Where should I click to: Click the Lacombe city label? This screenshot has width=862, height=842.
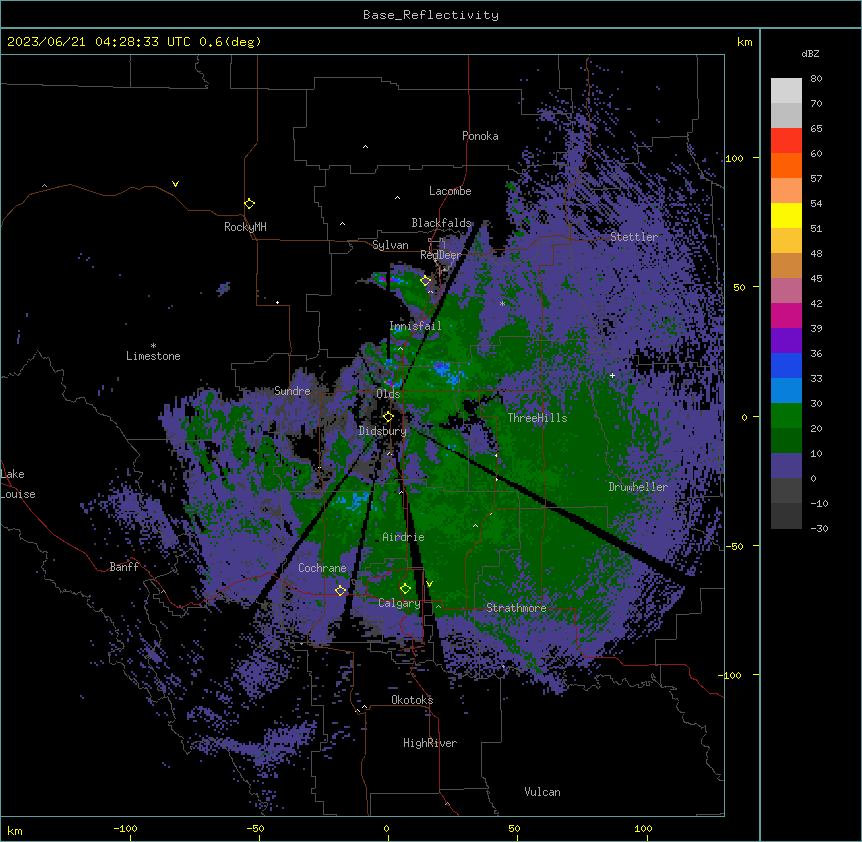[450, 191]
